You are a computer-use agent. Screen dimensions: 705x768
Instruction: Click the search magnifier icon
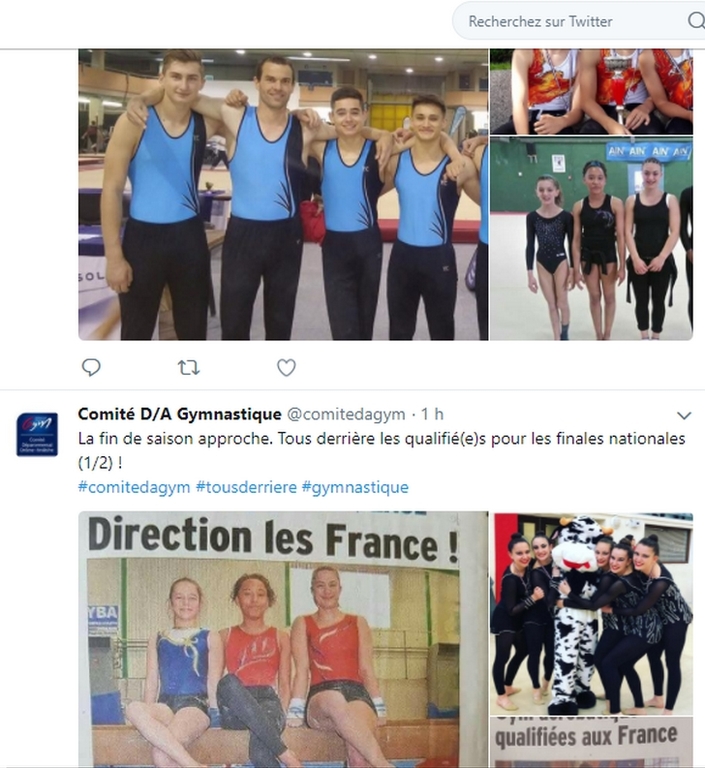696,21
